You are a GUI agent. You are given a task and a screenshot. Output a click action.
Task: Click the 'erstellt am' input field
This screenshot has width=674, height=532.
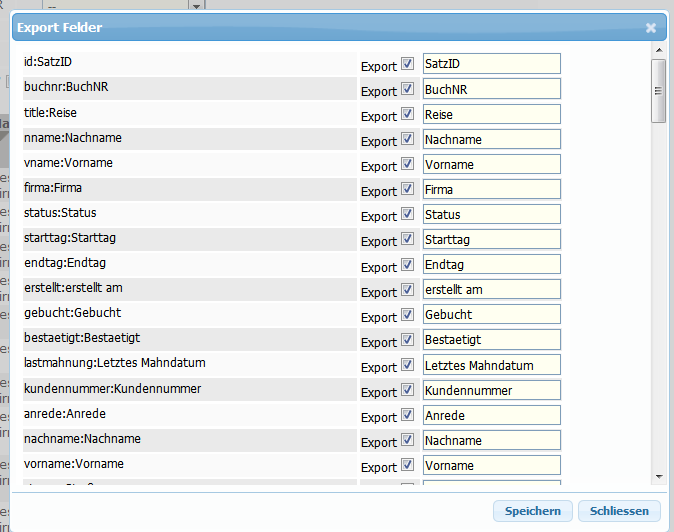(x=491, y=290)
